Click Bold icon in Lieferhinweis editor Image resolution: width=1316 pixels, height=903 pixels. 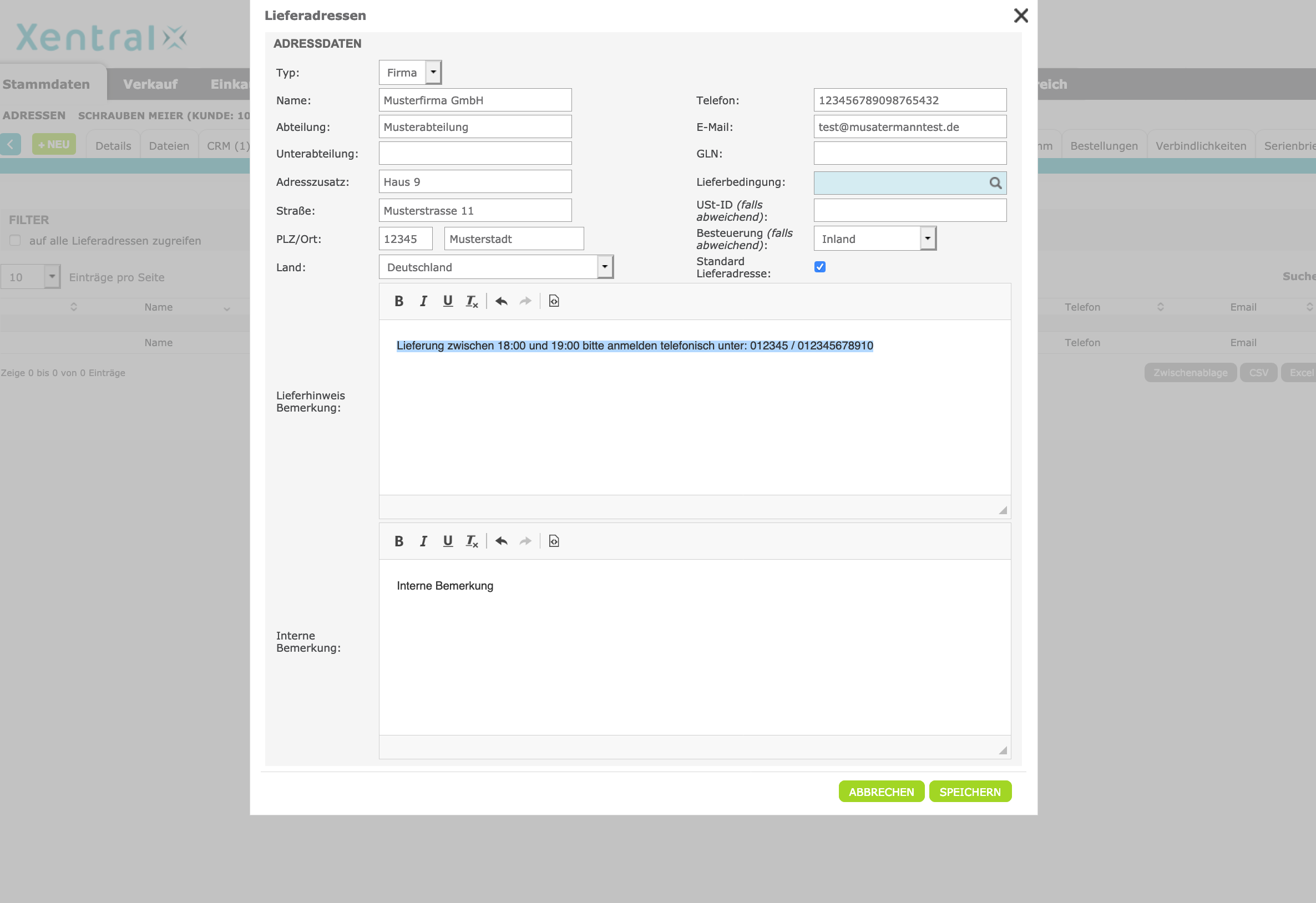coord(399,301)
